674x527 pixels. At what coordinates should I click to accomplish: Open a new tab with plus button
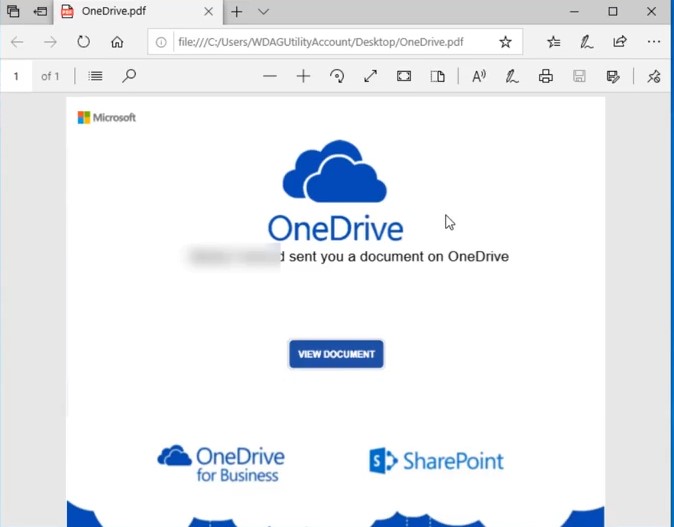[x=236, y=12]
